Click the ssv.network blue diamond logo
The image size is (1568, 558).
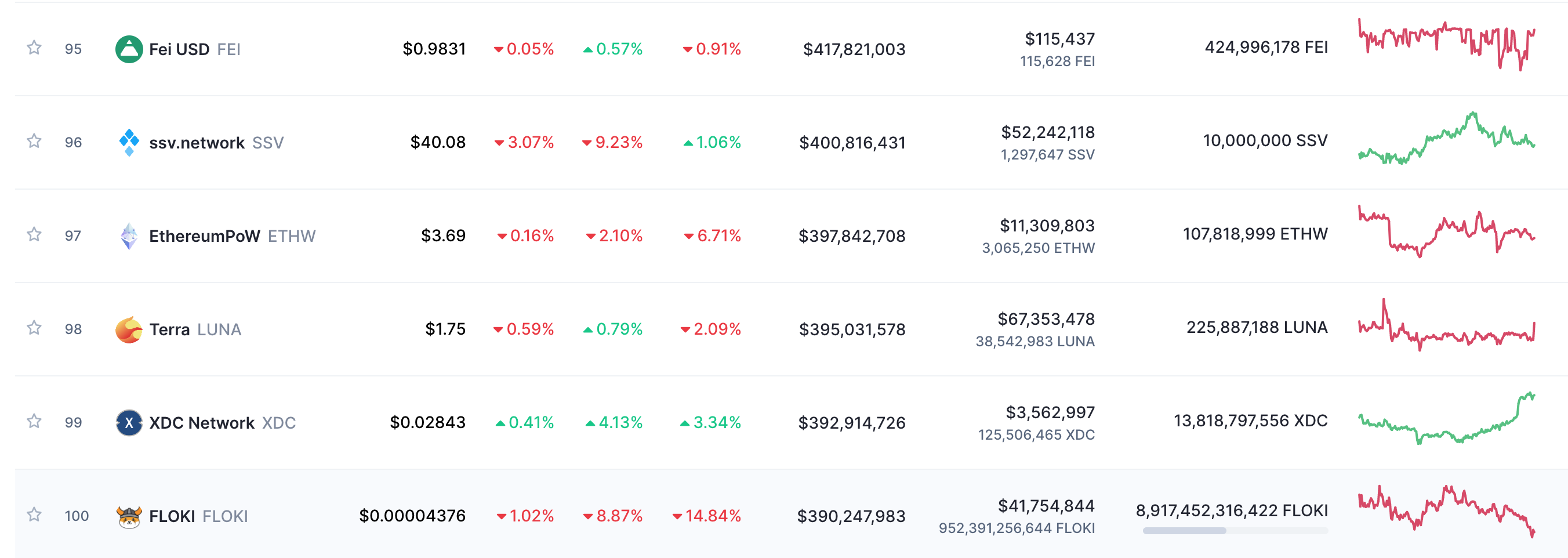129,143
